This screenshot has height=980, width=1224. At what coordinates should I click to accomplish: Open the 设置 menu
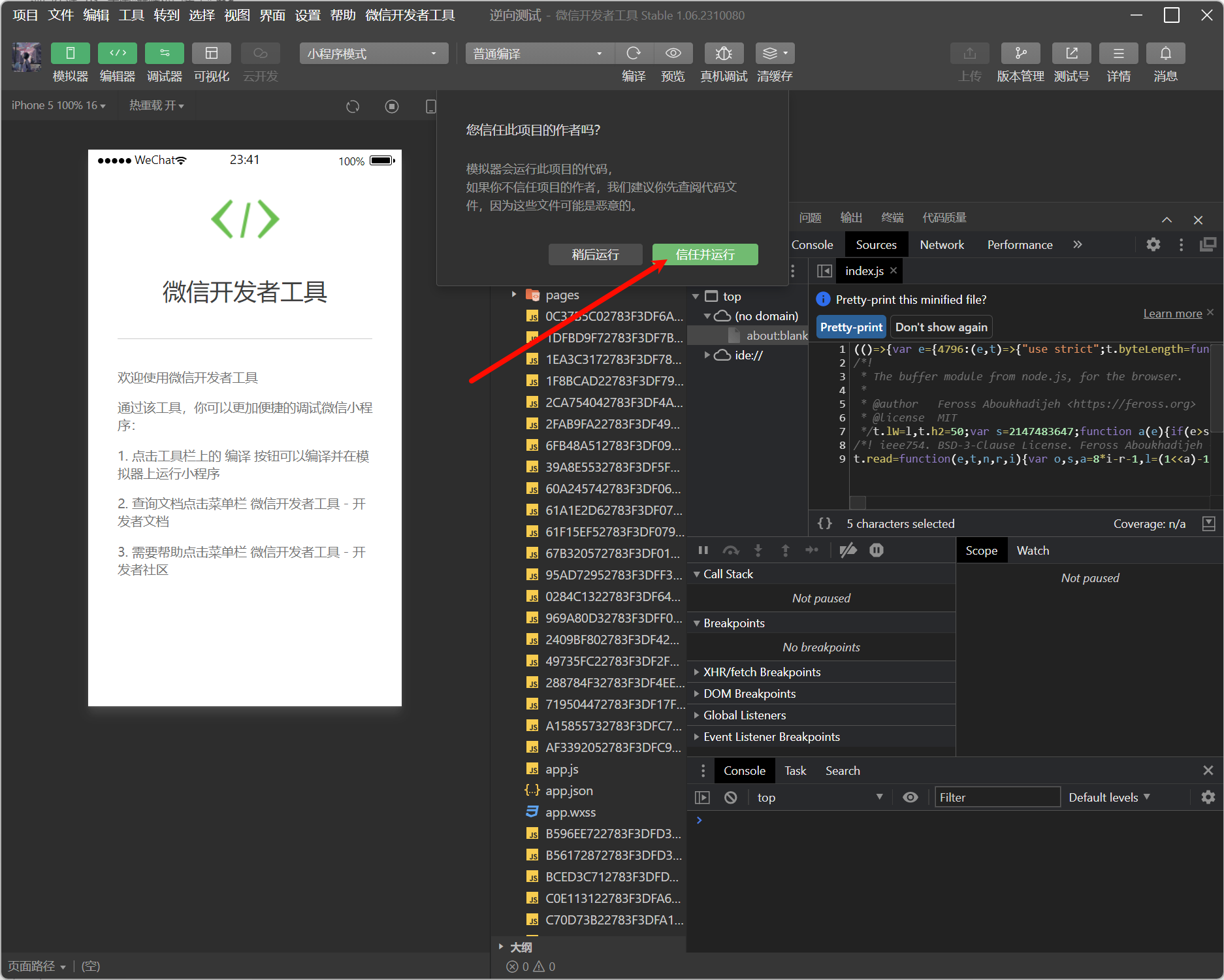click(x=308, y=15)
